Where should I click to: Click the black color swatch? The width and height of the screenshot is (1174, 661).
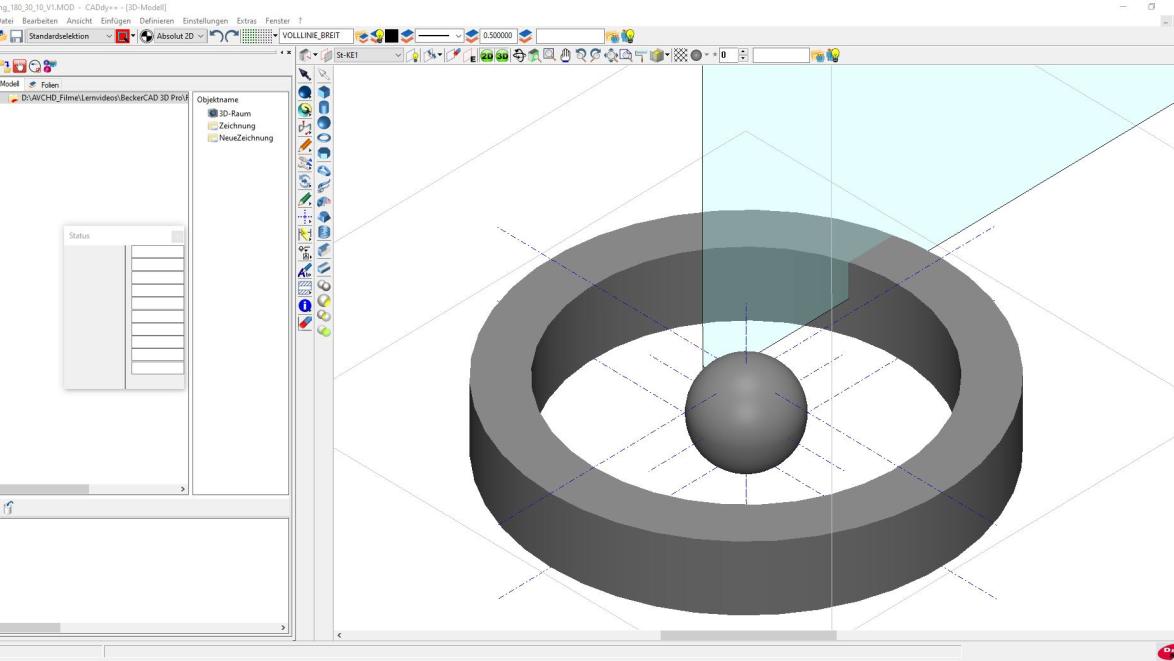pos(392,36)
